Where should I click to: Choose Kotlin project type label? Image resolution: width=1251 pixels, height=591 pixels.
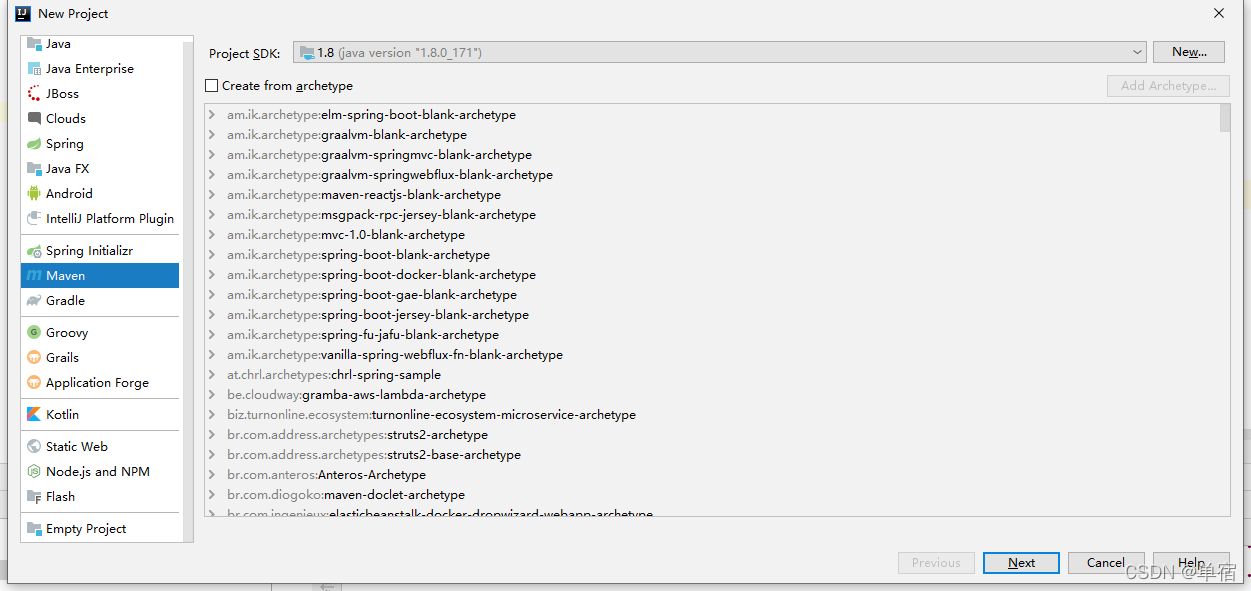62,415
